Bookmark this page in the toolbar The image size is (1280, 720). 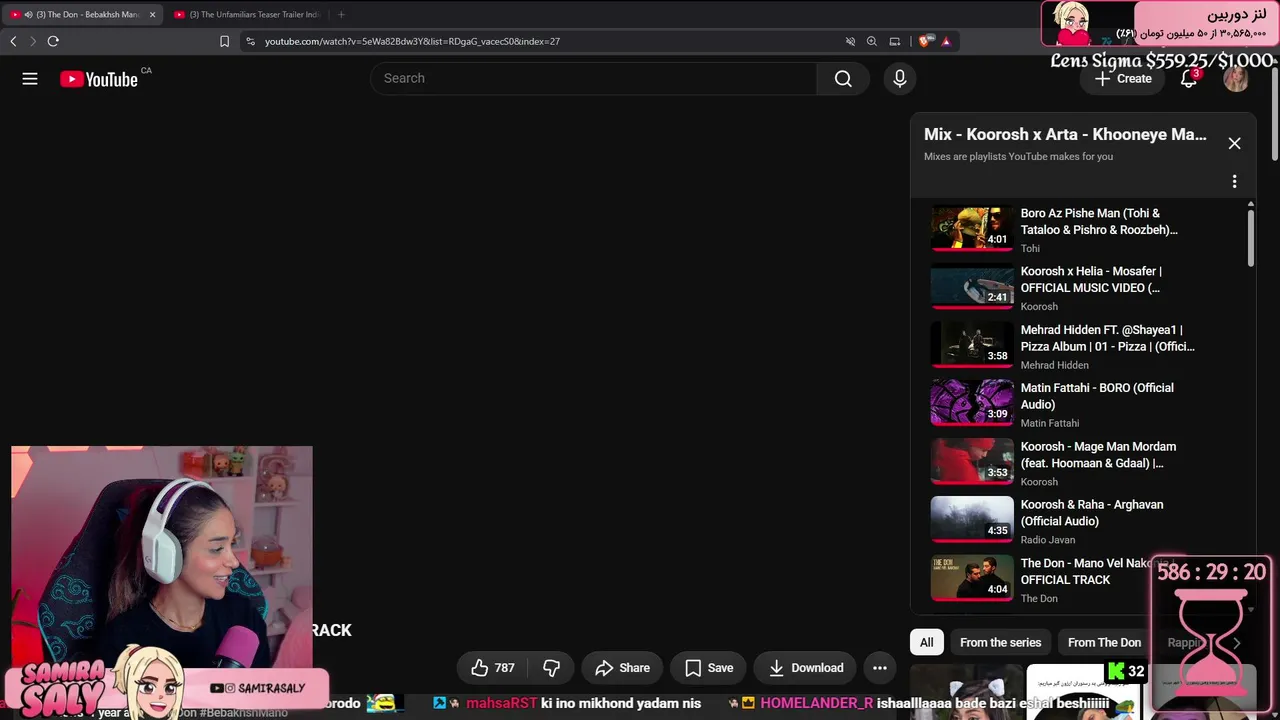pyautogui.click(x=224, y=41)
